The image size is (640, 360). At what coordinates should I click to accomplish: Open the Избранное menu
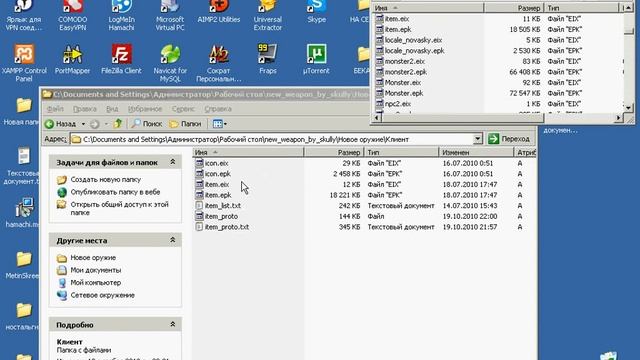click(x=145, y=109)
